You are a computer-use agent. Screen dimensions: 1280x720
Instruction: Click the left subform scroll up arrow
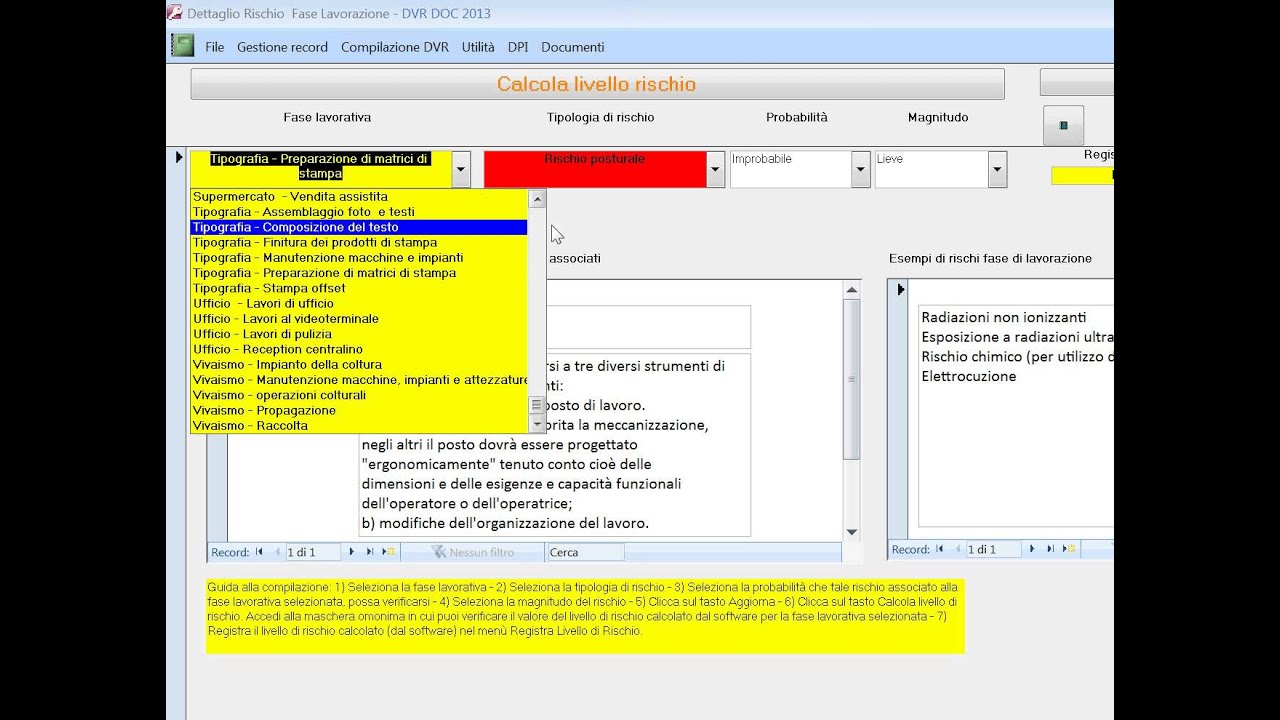pyautogui.click(x=852, y=290)
